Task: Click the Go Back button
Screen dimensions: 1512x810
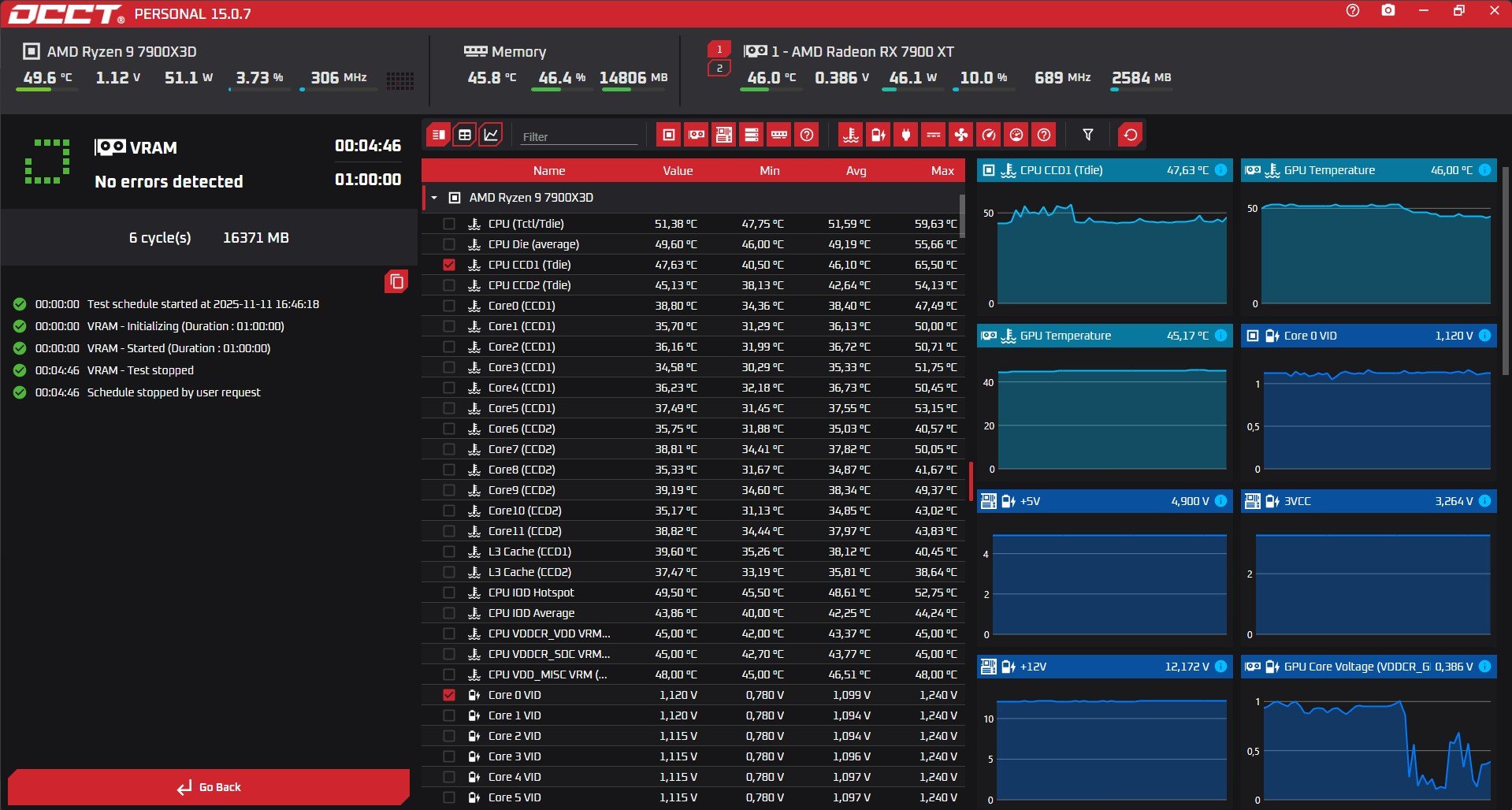Action: pyautogui.click(x=209, y=787)
